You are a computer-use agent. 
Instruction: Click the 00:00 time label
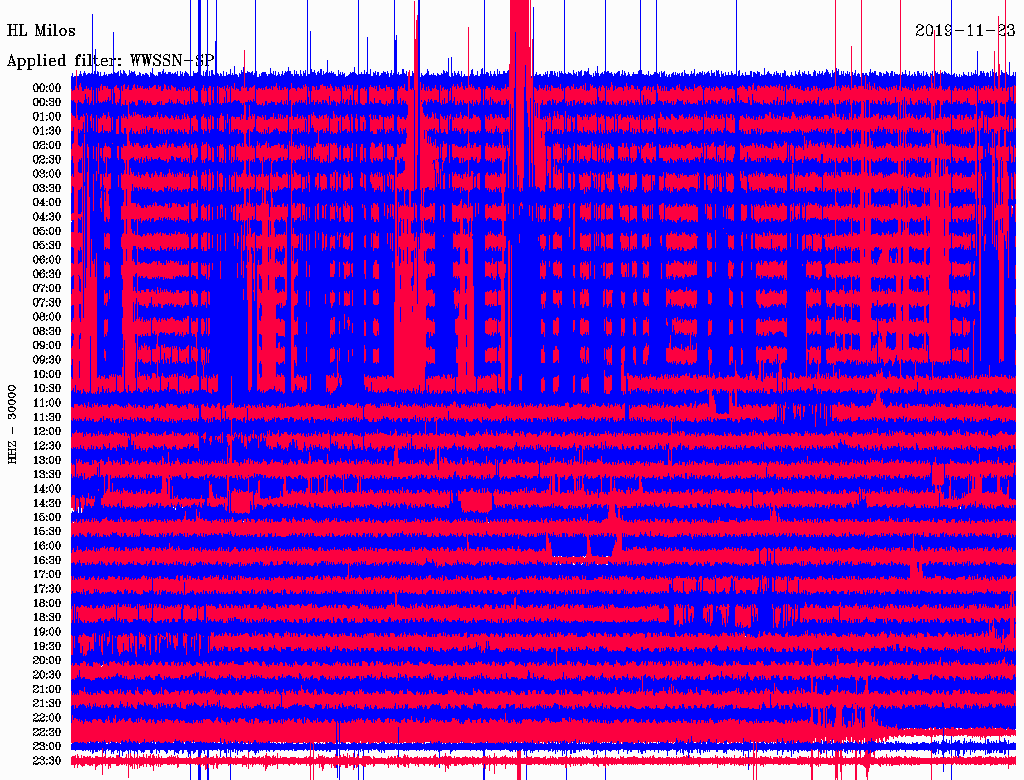(47, 88)
